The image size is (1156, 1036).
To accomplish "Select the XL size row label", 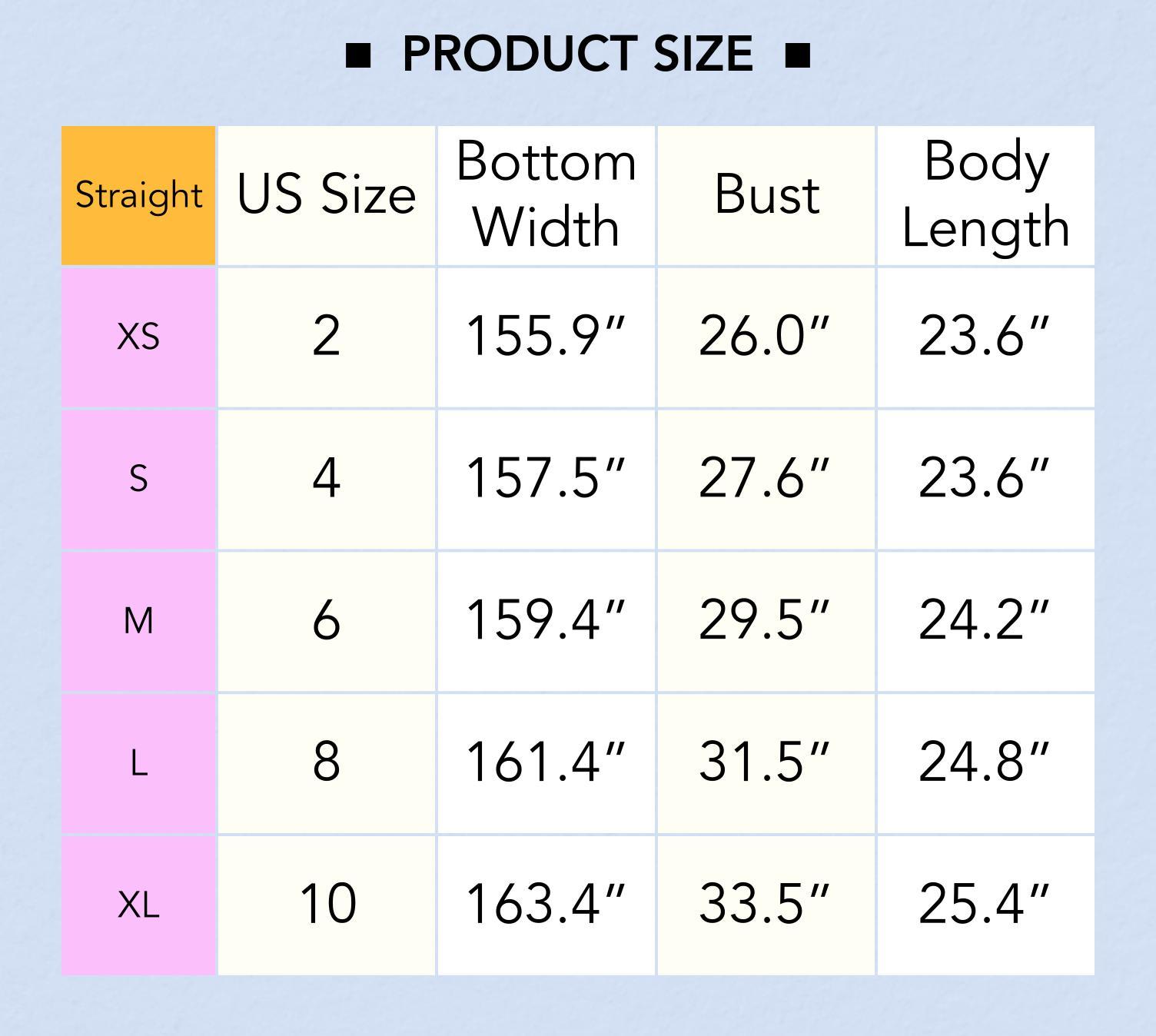I will [x=138, y=905].
